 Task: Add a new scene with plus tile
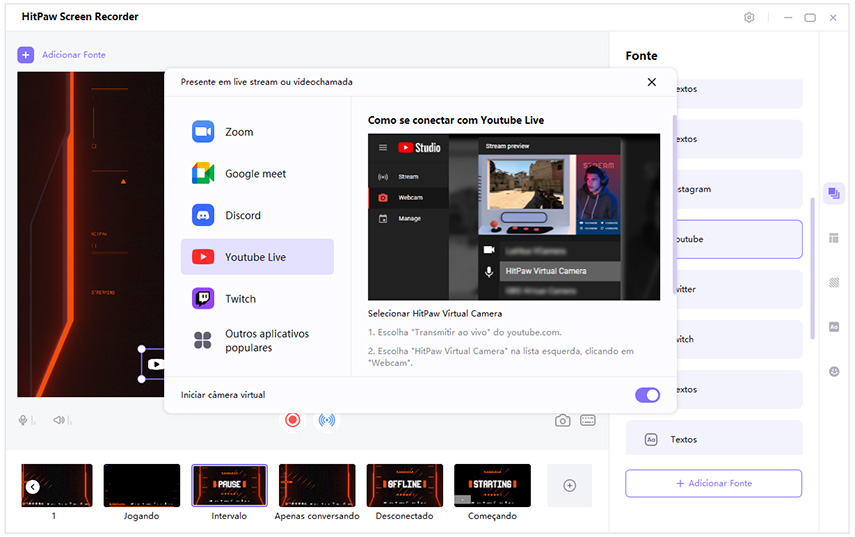coord(570,485)
